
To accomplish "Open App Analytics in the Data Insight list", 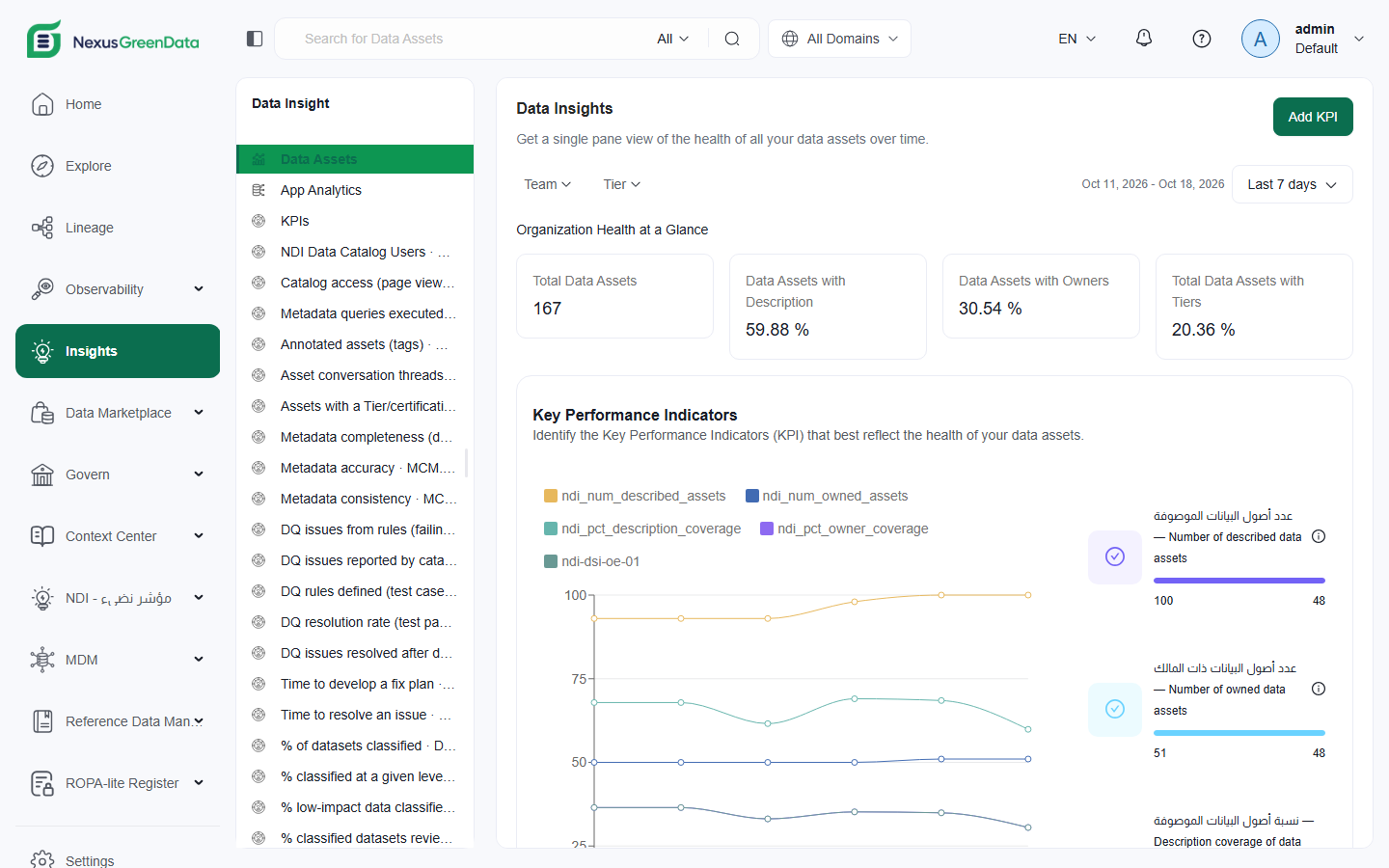I will 355,190.
